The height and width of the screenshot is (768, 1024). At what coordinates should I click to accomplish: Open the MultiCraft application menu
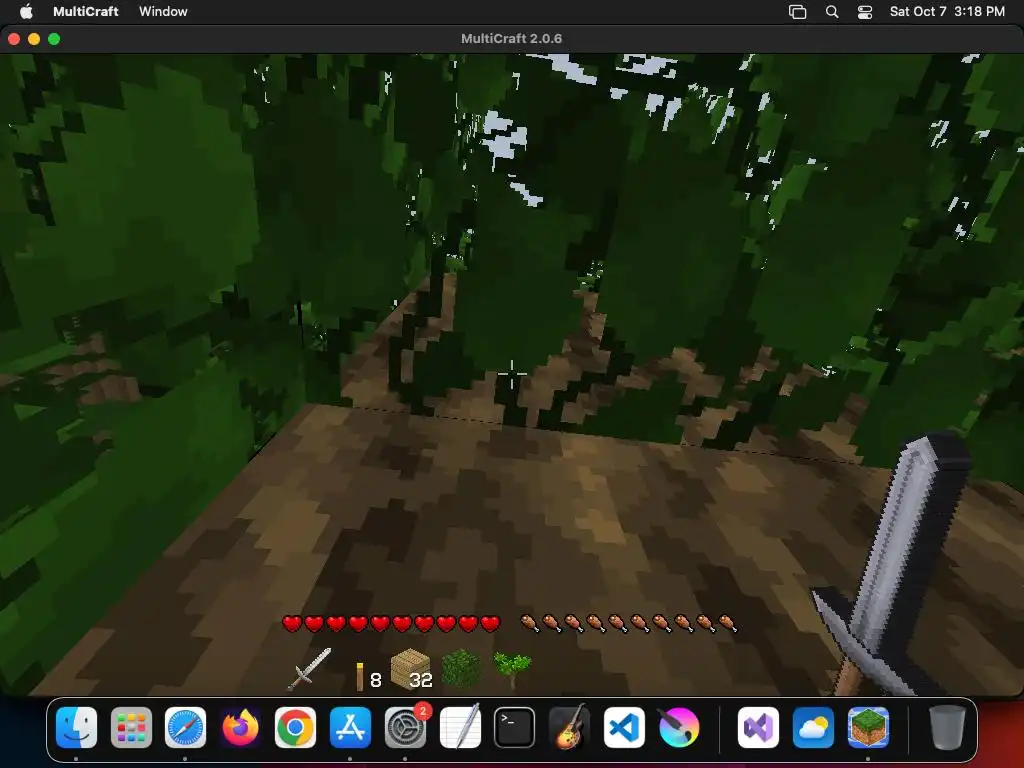(86, 11)
